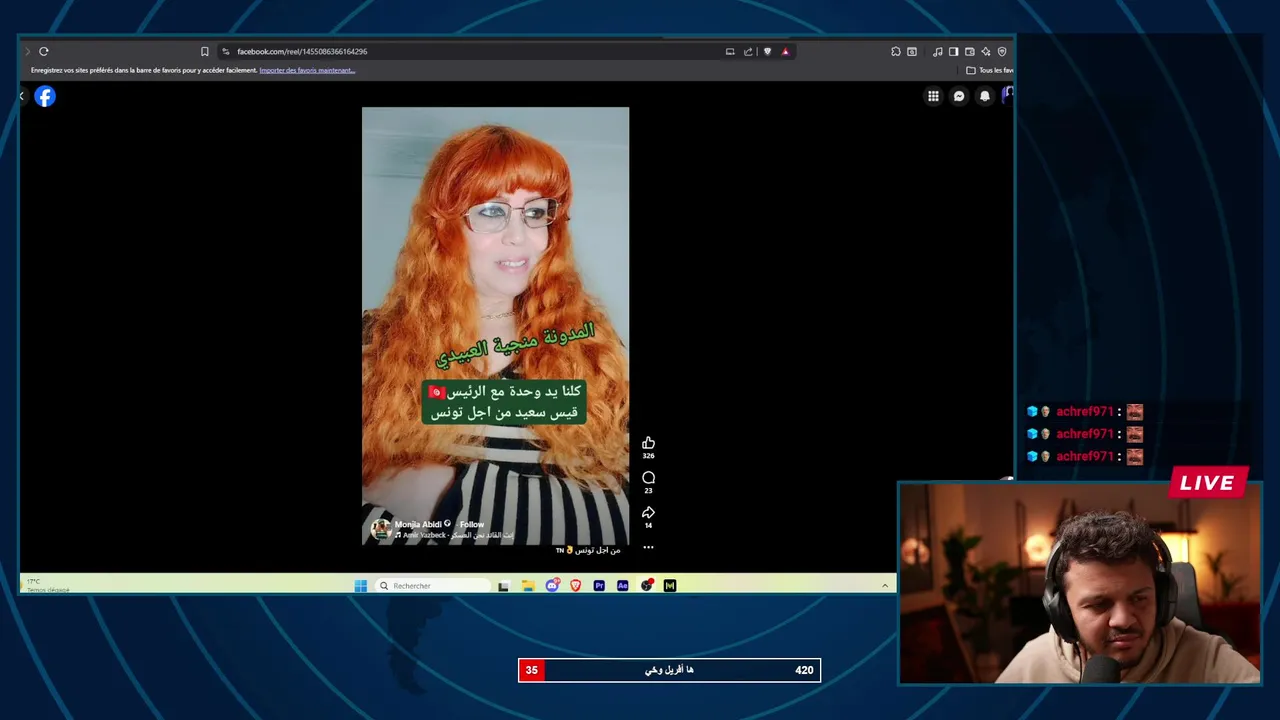Open the Brave VPN shield icon
The height and width of the screenshot is (720, 1280).
click(x=1002, y=51)
